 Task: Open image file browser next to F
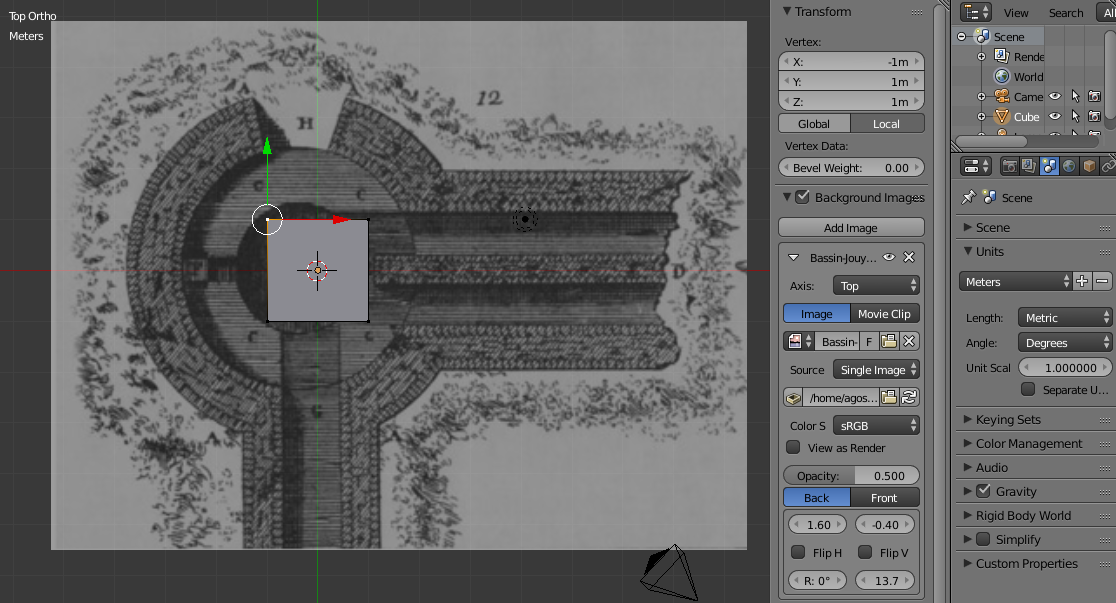point(889,342)
